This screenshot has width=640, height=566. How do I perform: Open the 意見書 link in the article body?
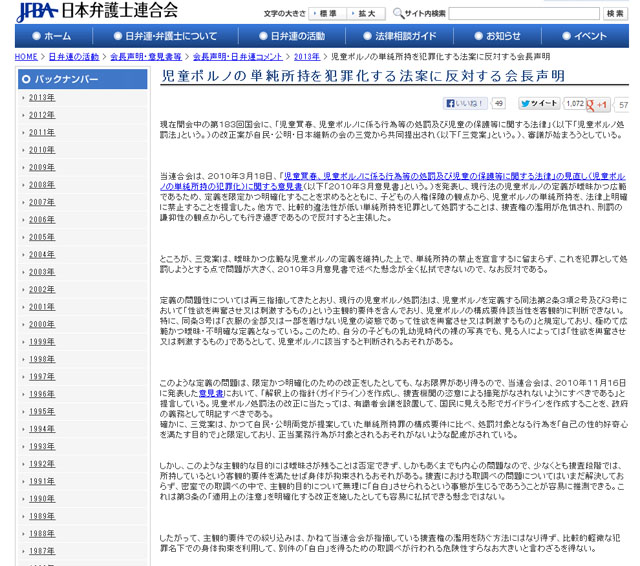[x=210, y=394]
